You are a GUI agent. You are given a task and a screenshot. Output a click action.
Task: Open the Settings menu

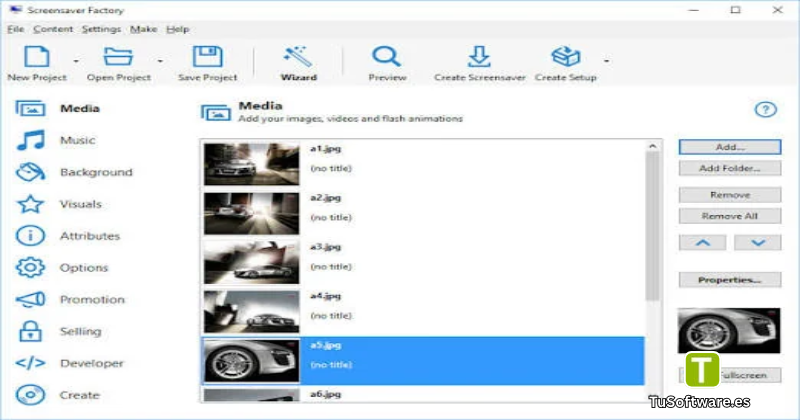(x=101, y=29)
